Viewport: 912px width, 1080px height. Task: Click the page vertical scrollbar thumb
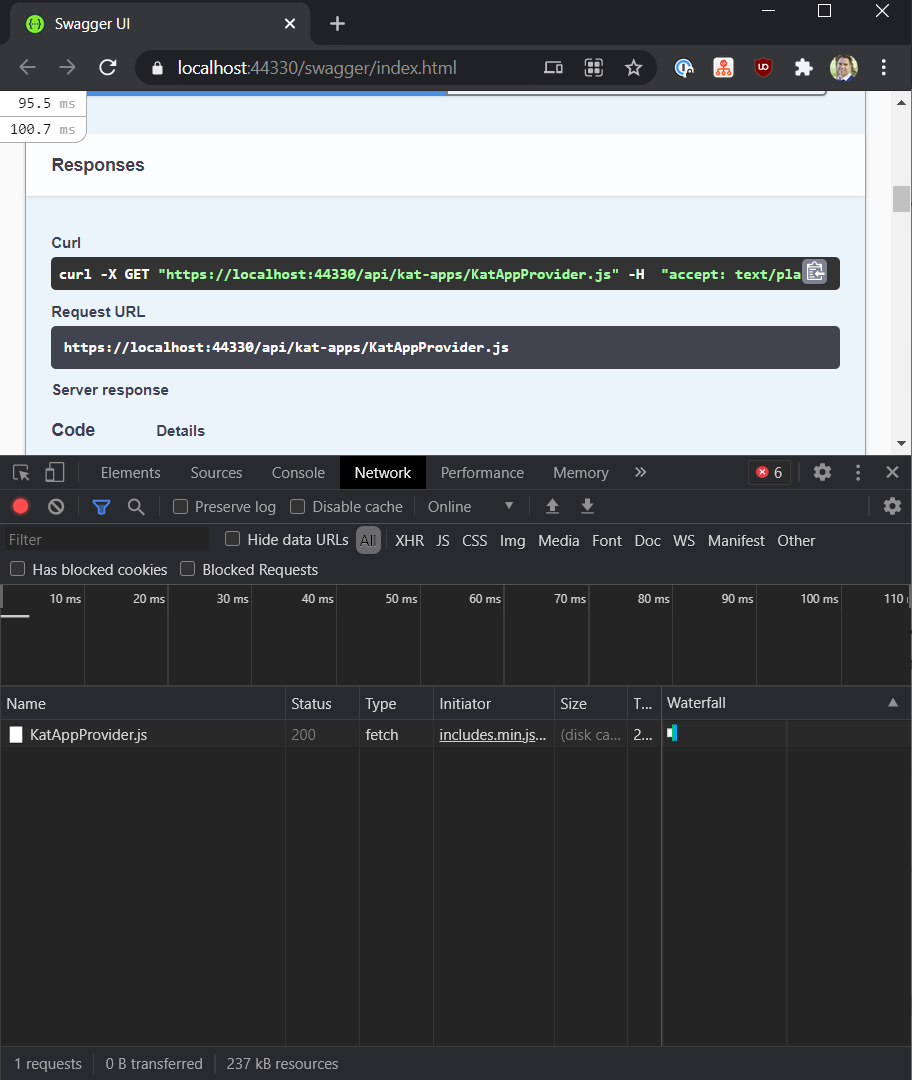901,199
